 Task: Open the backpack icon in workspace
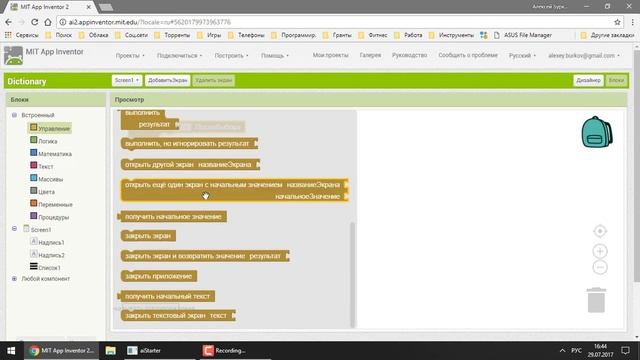pyautogui.click(x=597, y=132)
